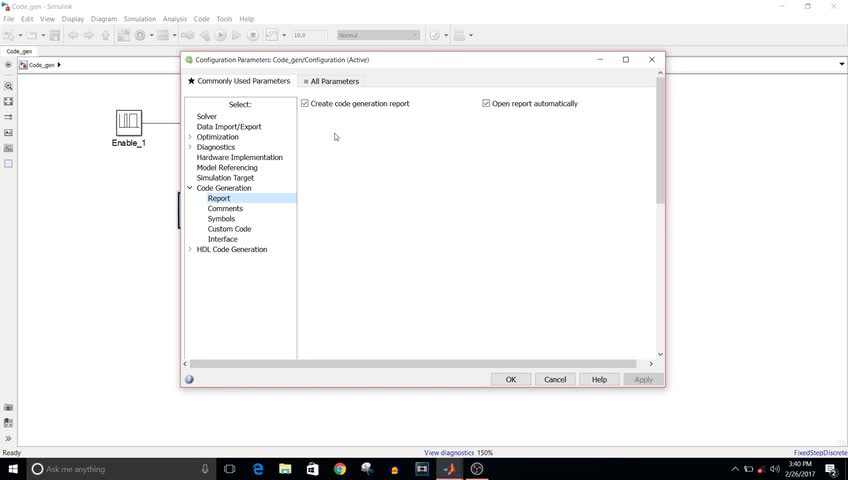The height and width of the screenshot is (480, 848).
Task: Open the Model Advisor dropdown arrow
Action: (446, 35)
